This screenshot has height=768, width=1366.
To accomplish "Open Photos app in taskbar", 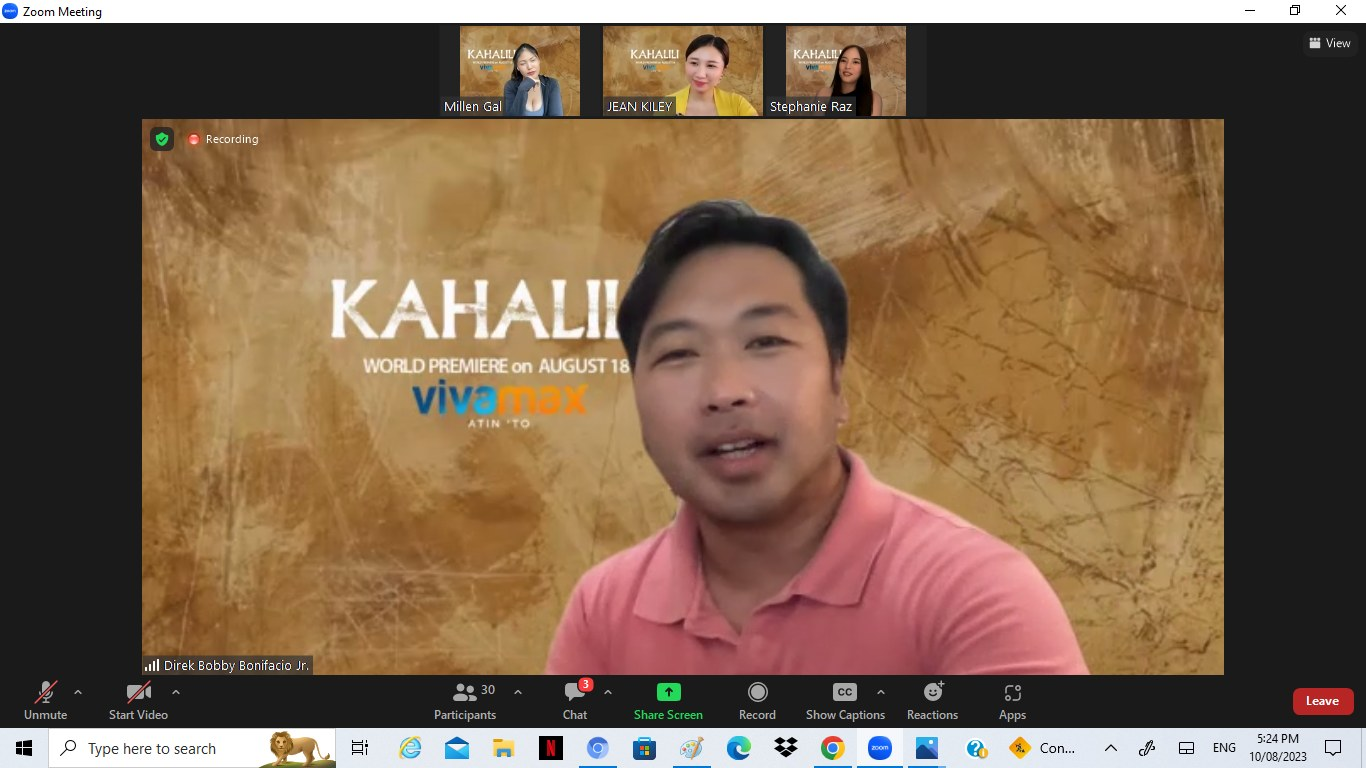I will (x=926, y=748).
